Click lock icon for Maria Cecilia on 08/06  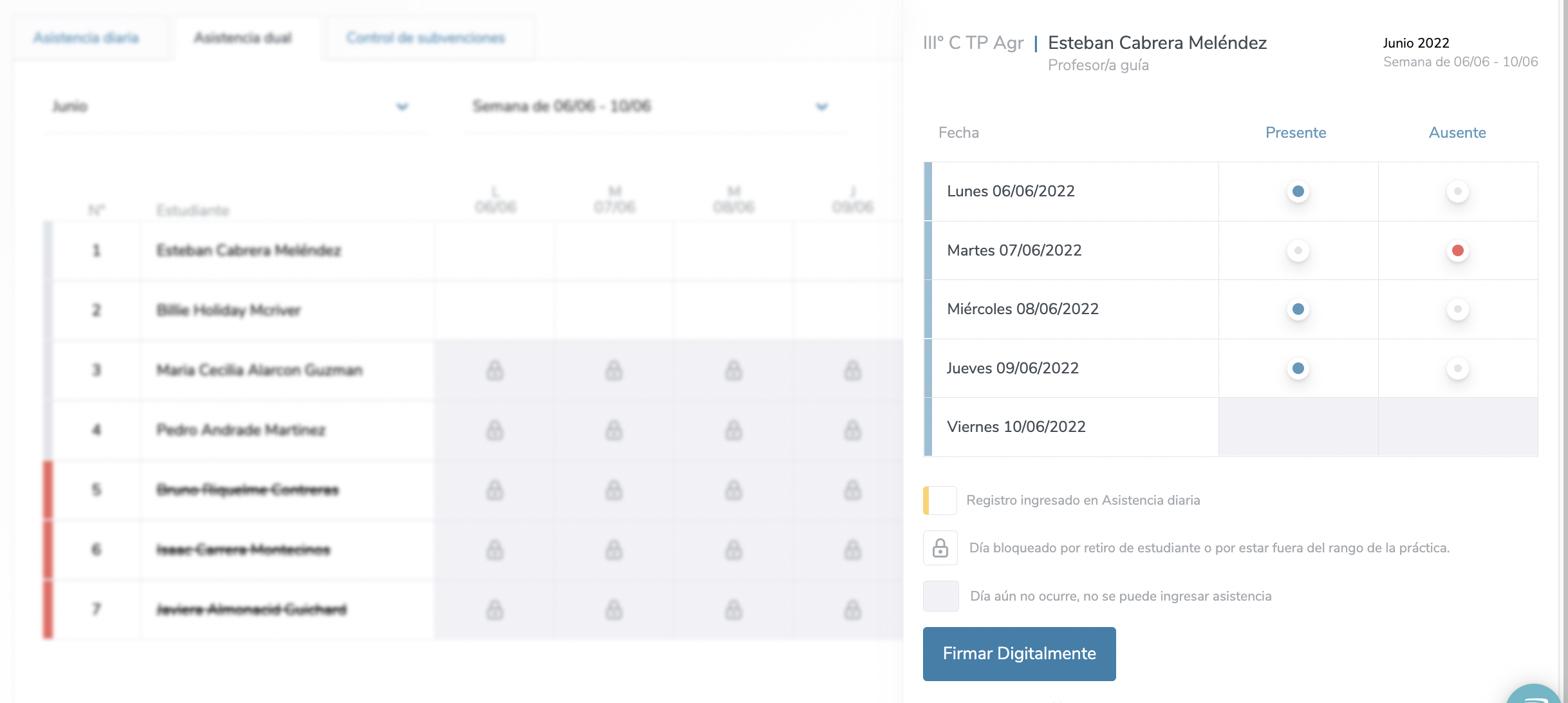pyautogui.click(x=733, y=370)
